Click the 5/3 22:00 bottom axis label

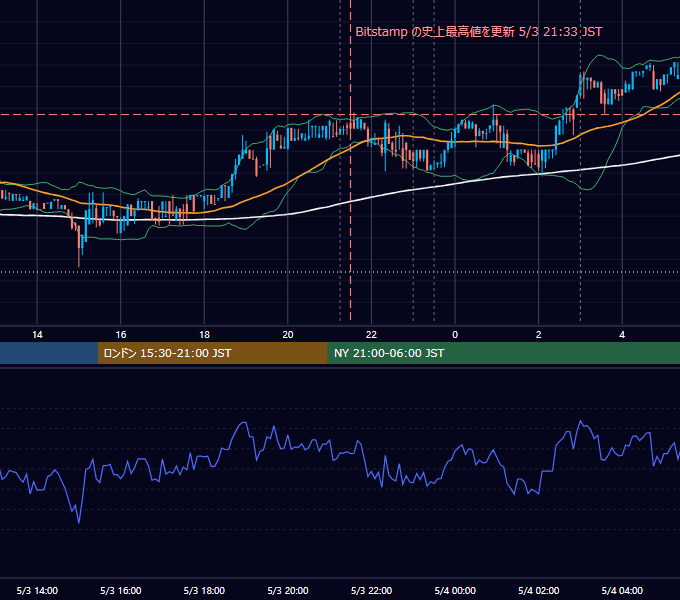tap(371, 590)
